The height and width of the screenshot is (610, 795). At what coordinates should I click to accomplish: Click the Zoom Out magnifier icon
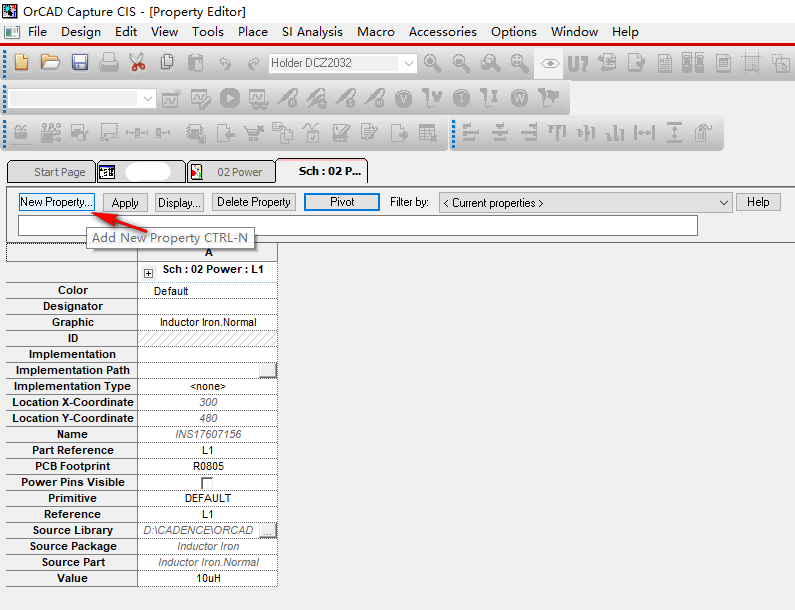[461, 63]
